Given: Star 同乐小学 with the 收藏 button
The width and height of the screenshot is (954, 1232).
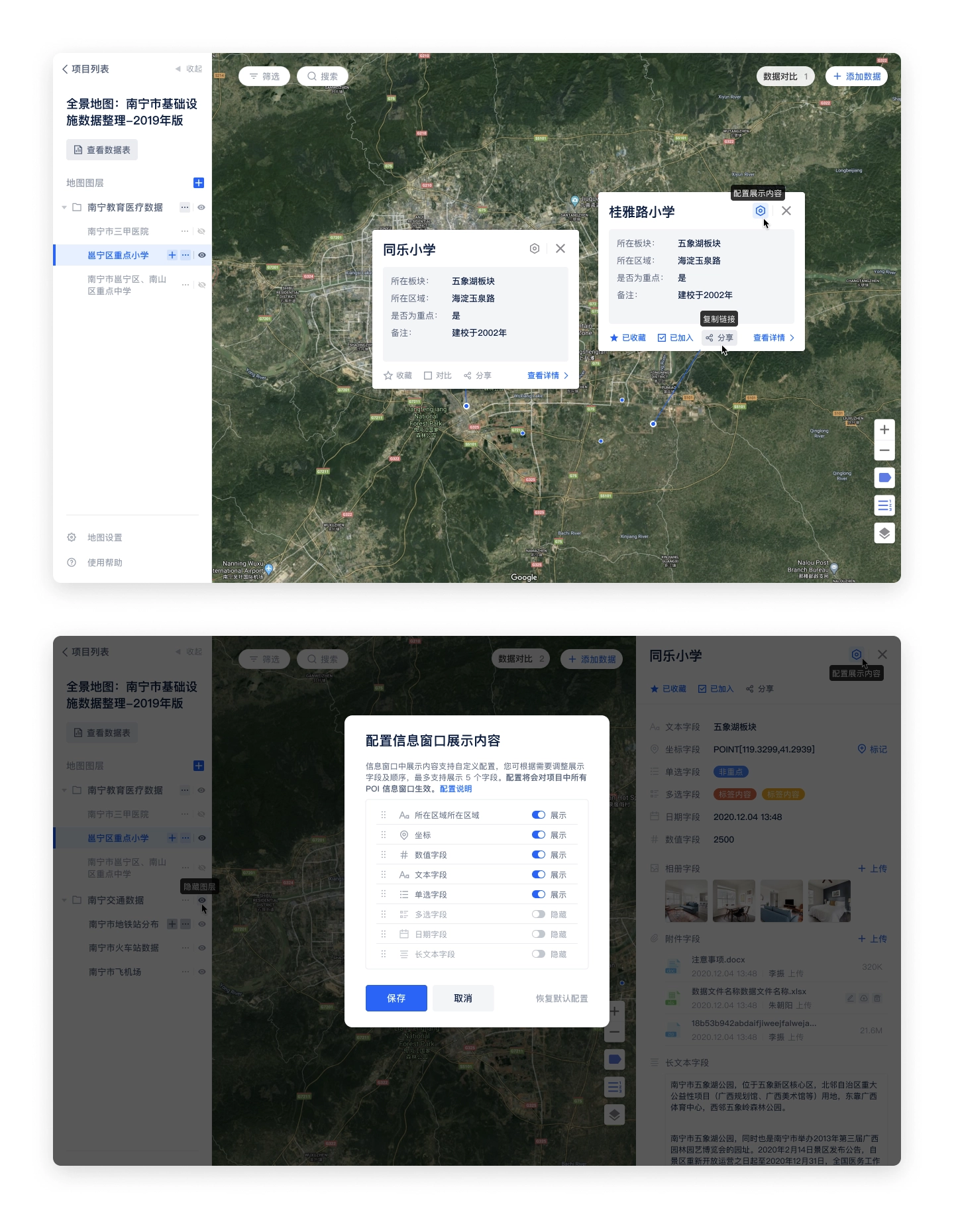Looking at the screenshot, I should tap(397, 376).
